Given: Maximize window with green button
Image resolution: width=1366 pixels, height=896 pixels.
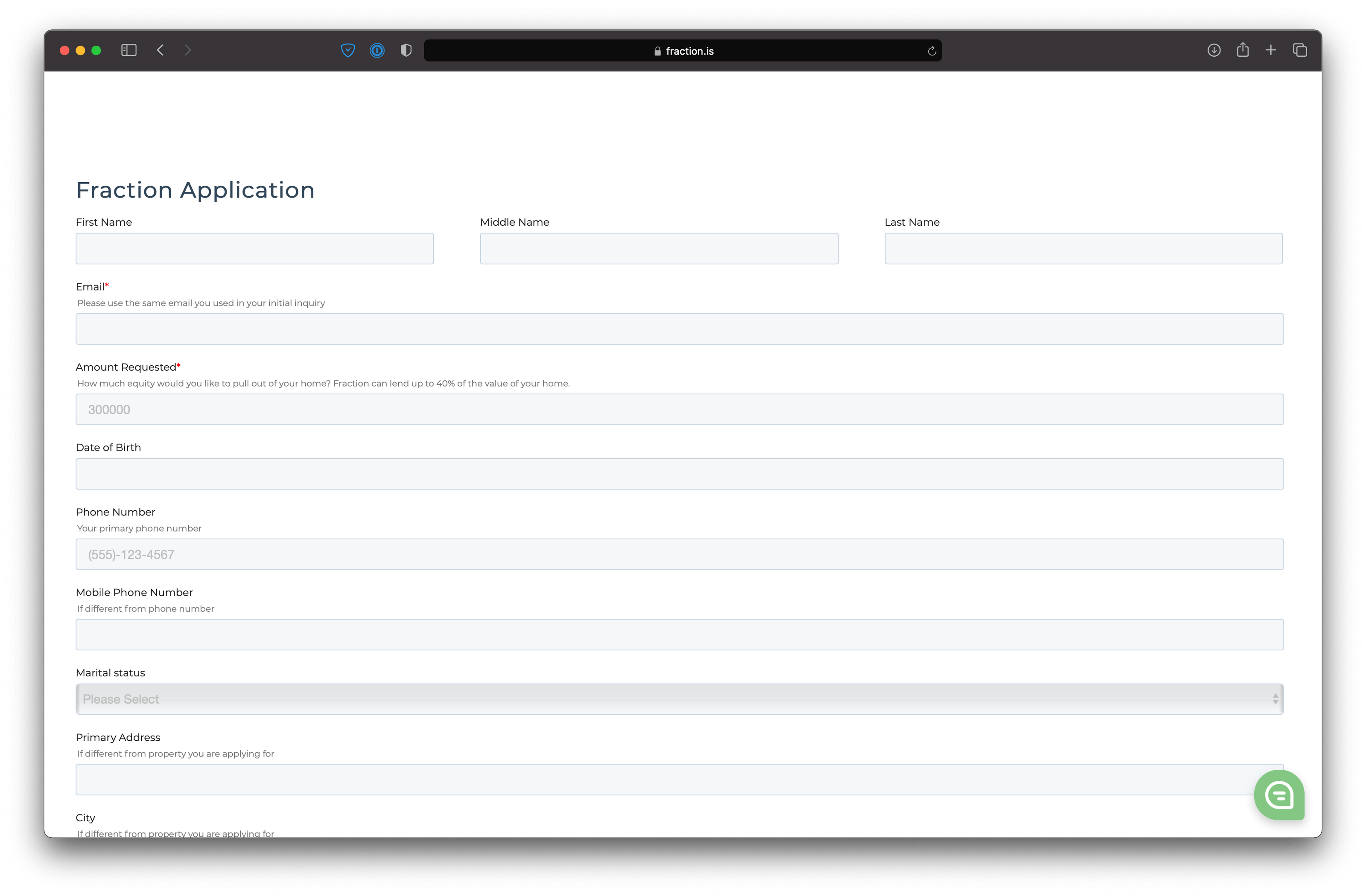Looking at the screenshot, I should (x=96, y=50).
